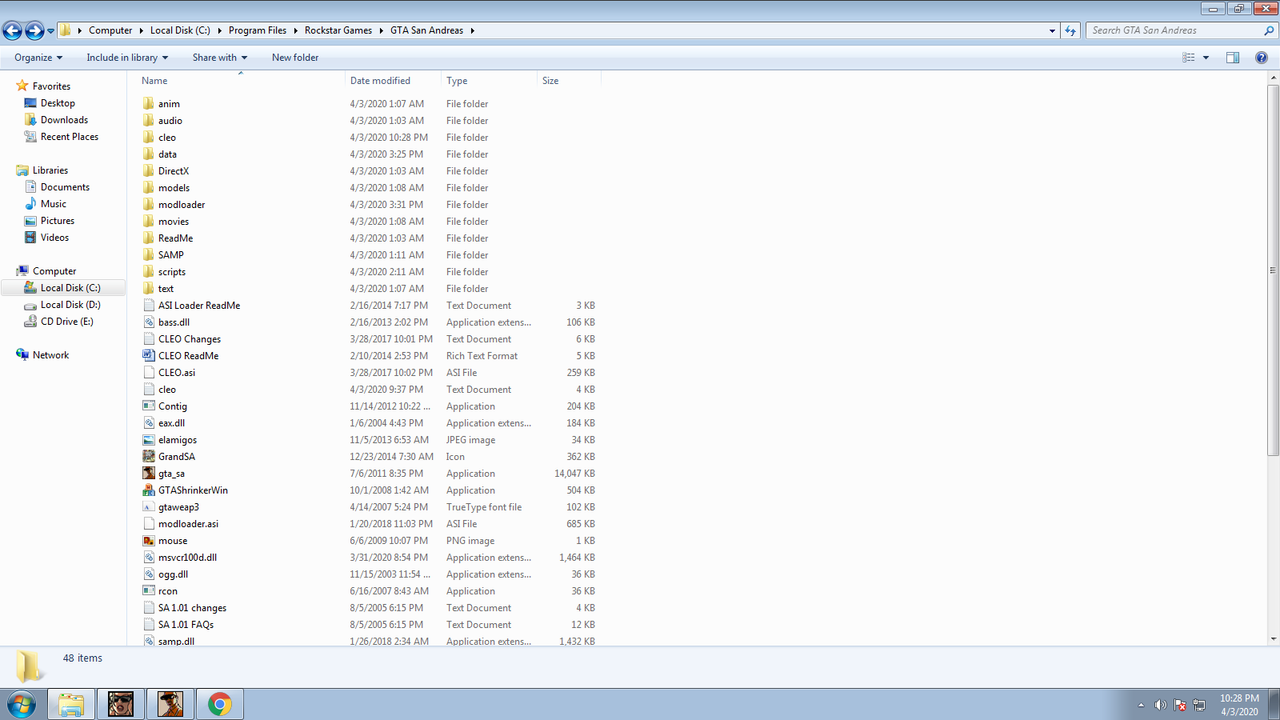1280x720 pixels.
Task: Click Computer in the breadcrumb path
Action: 110,31
